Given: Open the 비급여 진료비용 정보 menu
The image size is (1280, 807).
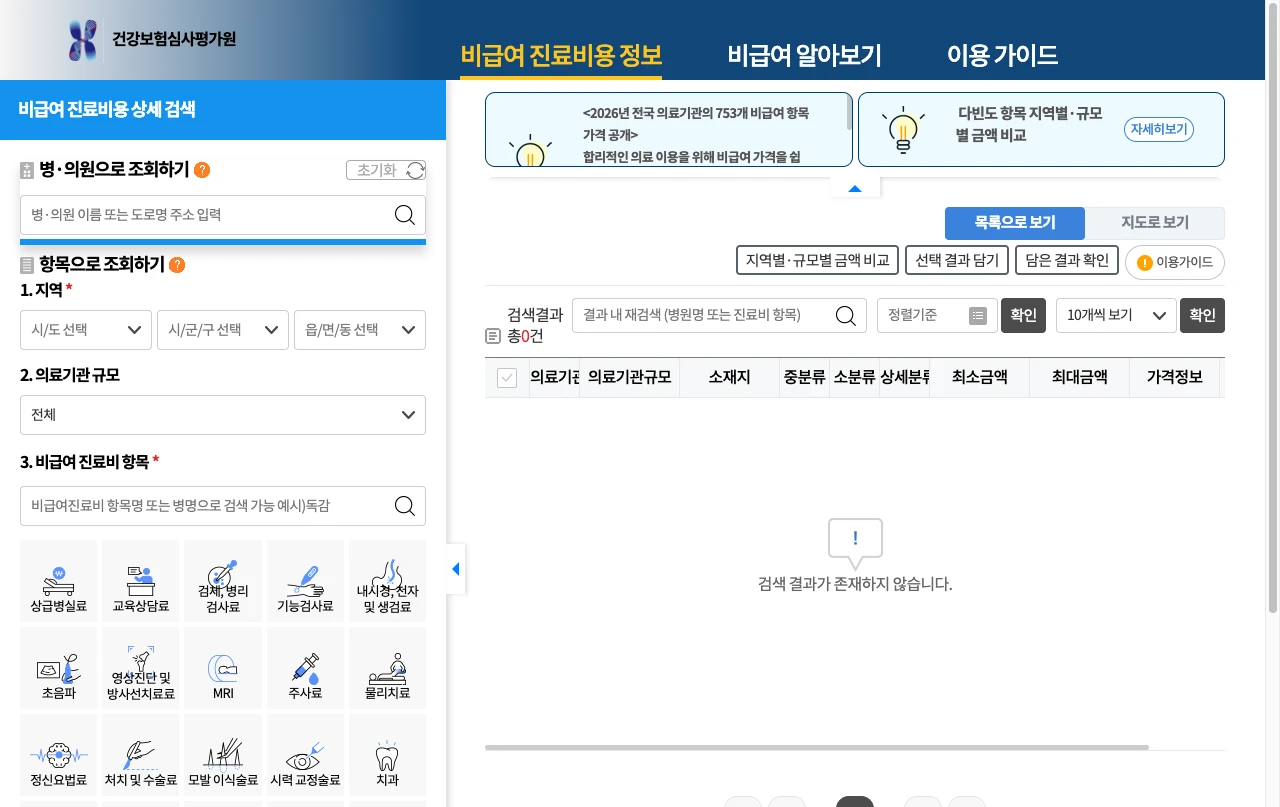Looking at the screenshot, I should (x=561, y=55).
